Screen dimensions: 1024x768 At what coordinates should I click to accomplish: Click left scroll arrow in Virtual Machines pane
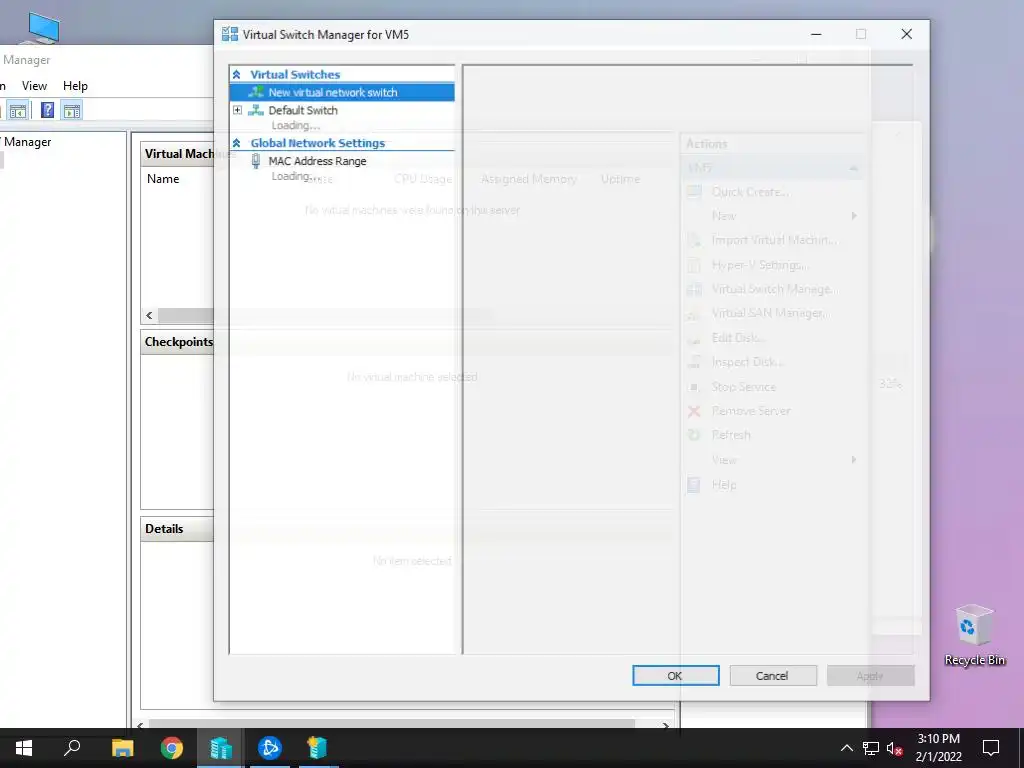(150, 315)
